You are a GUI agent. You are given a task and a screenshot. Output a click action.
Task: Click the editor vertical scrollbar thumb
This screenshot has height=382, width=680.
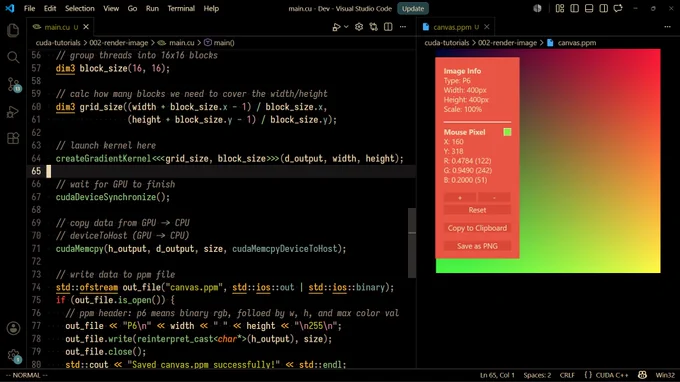click(x=412, y=243)
